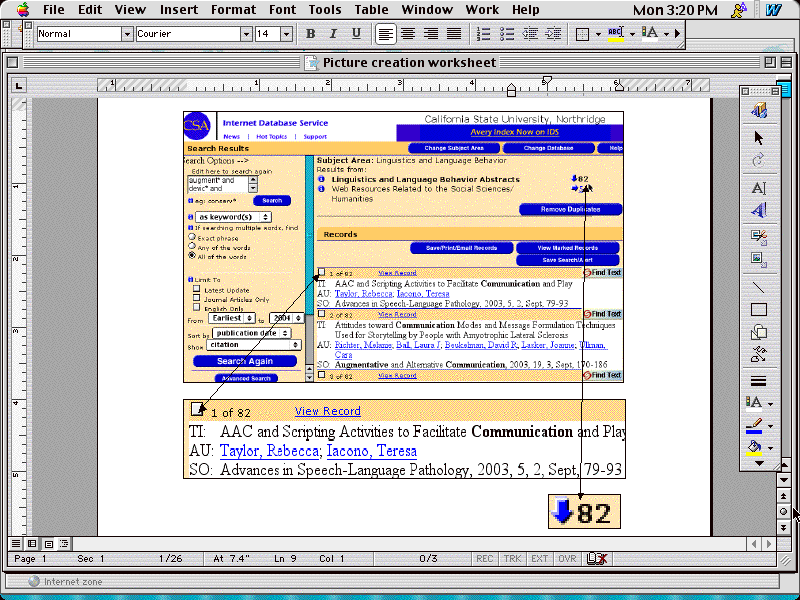This screenshot has width=800, height=600.
Task: Open the Work menu
Action: 482,10
